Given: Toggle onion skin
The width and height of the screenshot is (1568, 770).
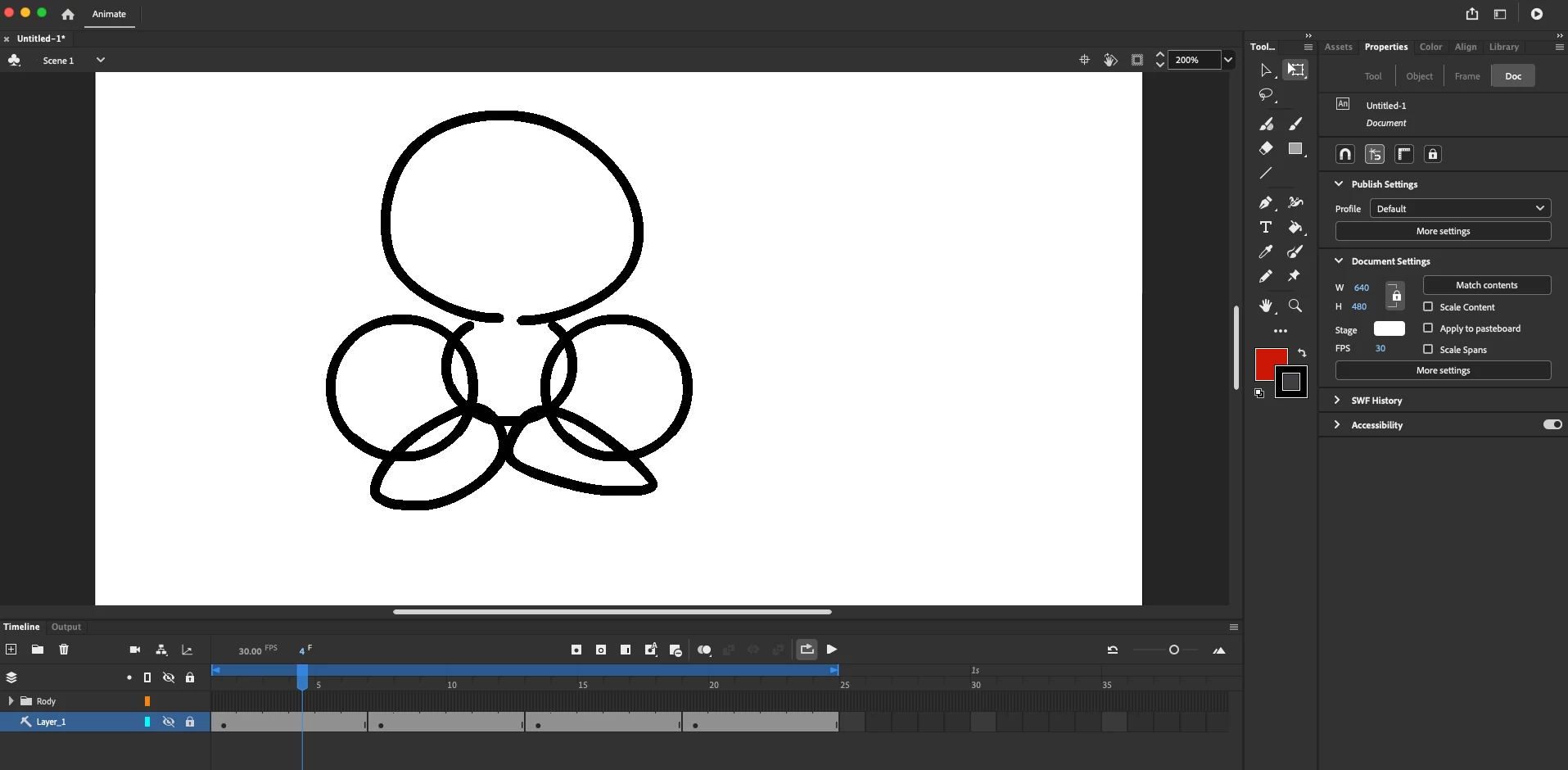Looking at the screenshot, I should click(704, 650).
